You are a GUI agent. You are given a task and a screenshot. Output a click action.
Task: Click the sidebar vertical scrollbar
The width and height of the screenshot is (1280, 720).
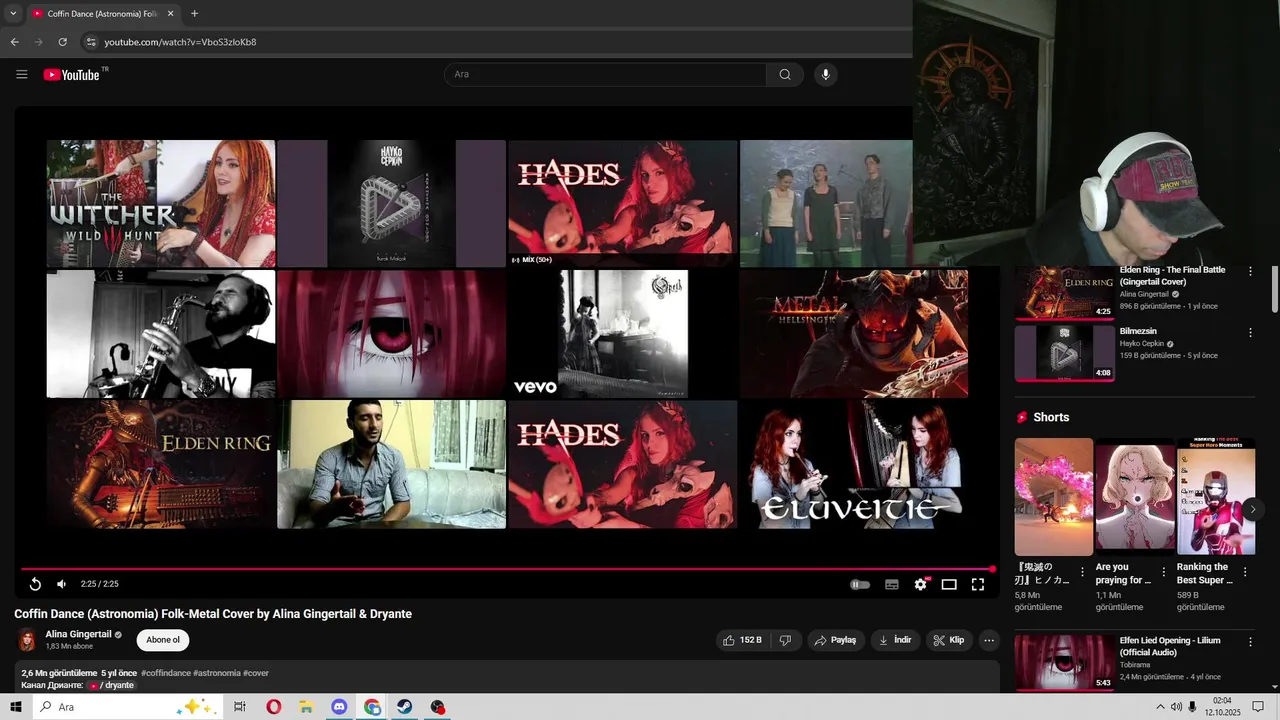[x=1274, y=290]
